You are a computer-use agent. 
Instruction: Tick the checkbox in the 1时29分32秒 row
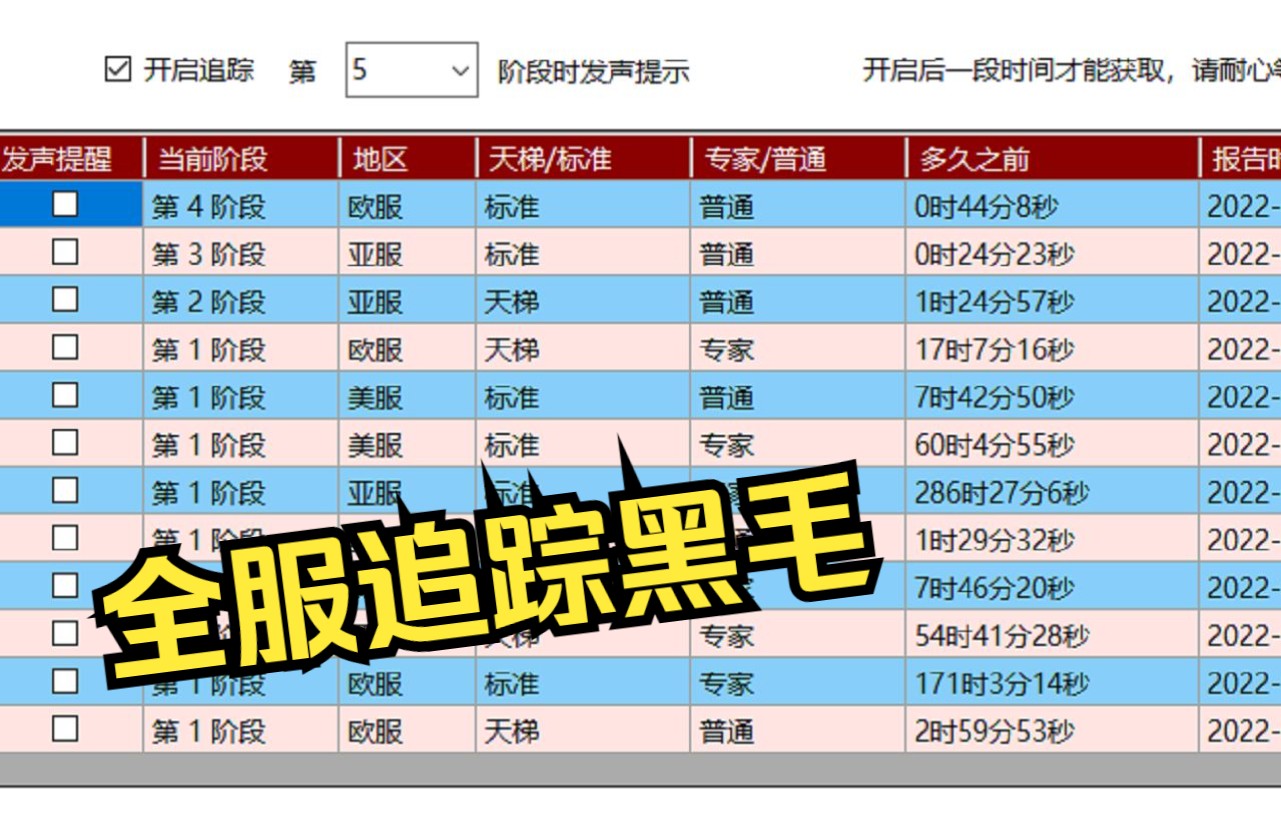click(x=65, y=538)
